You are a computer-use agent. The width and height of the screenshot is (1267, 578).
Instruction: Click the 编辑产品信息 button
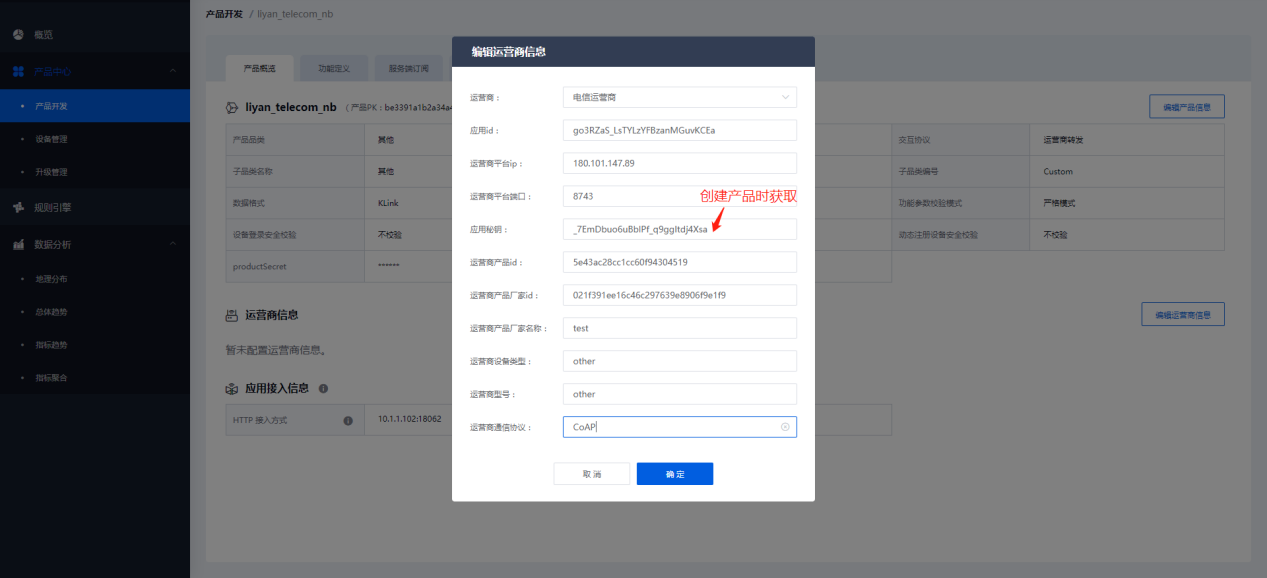coord(1186,107)
